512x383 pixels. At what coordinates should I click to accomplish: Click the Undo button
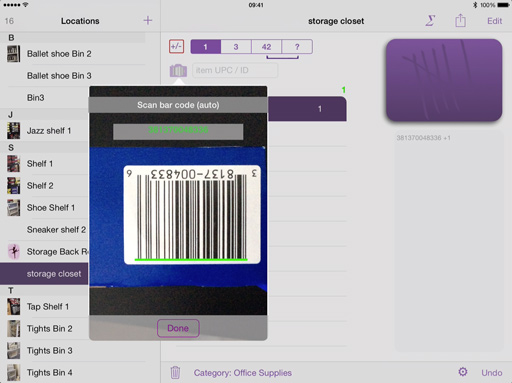[492, 373]
